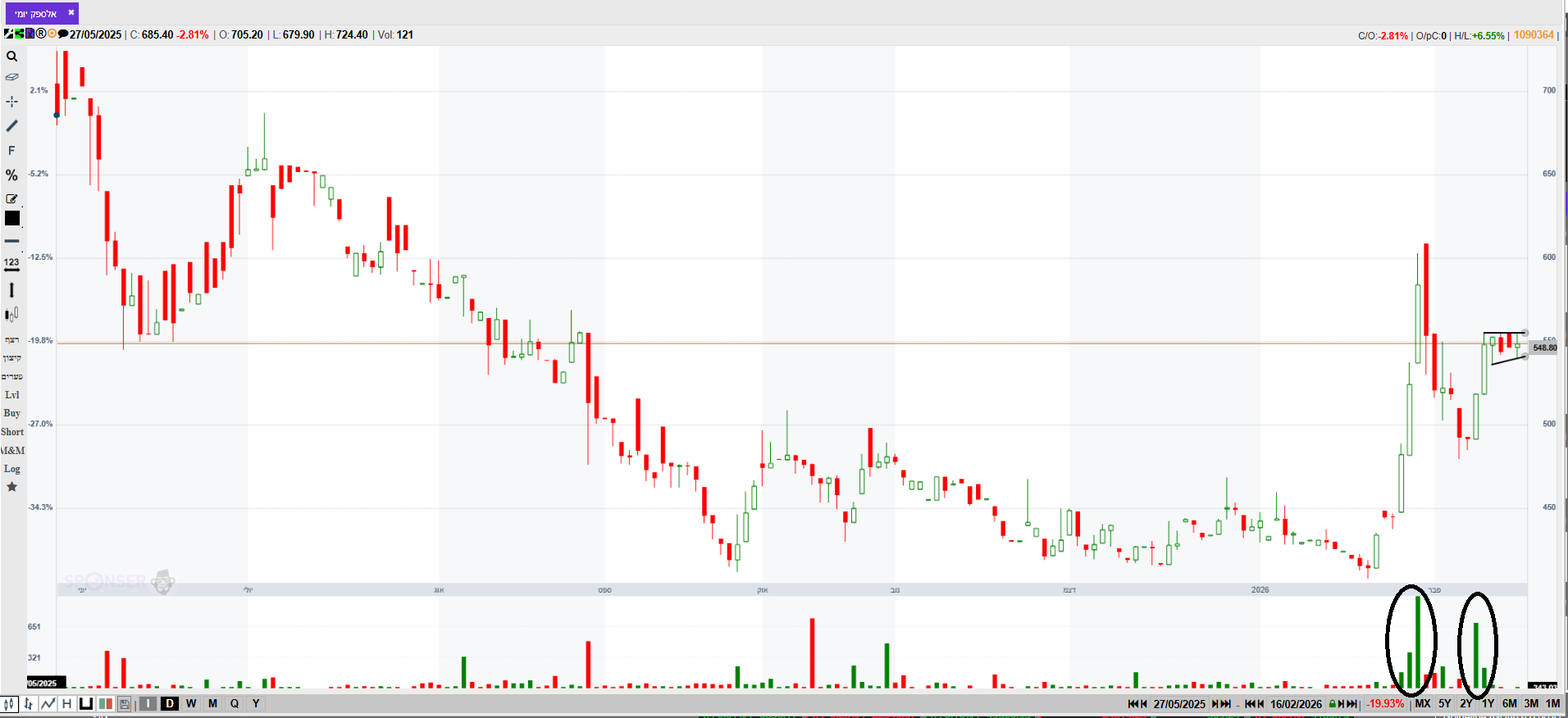This screenshot has width=1568, height=718.
Task: Select the W weekly interval
Action: [x=191, y=704]
